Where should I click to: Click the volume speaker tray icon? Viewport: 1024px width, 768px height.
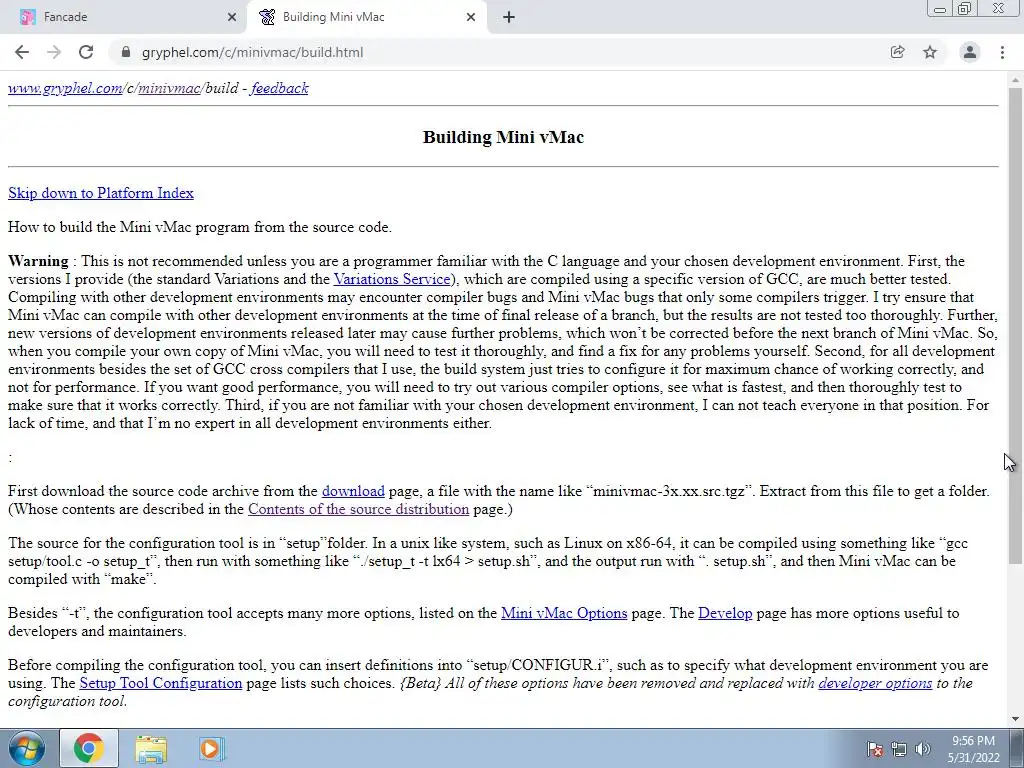coord(923,749)
